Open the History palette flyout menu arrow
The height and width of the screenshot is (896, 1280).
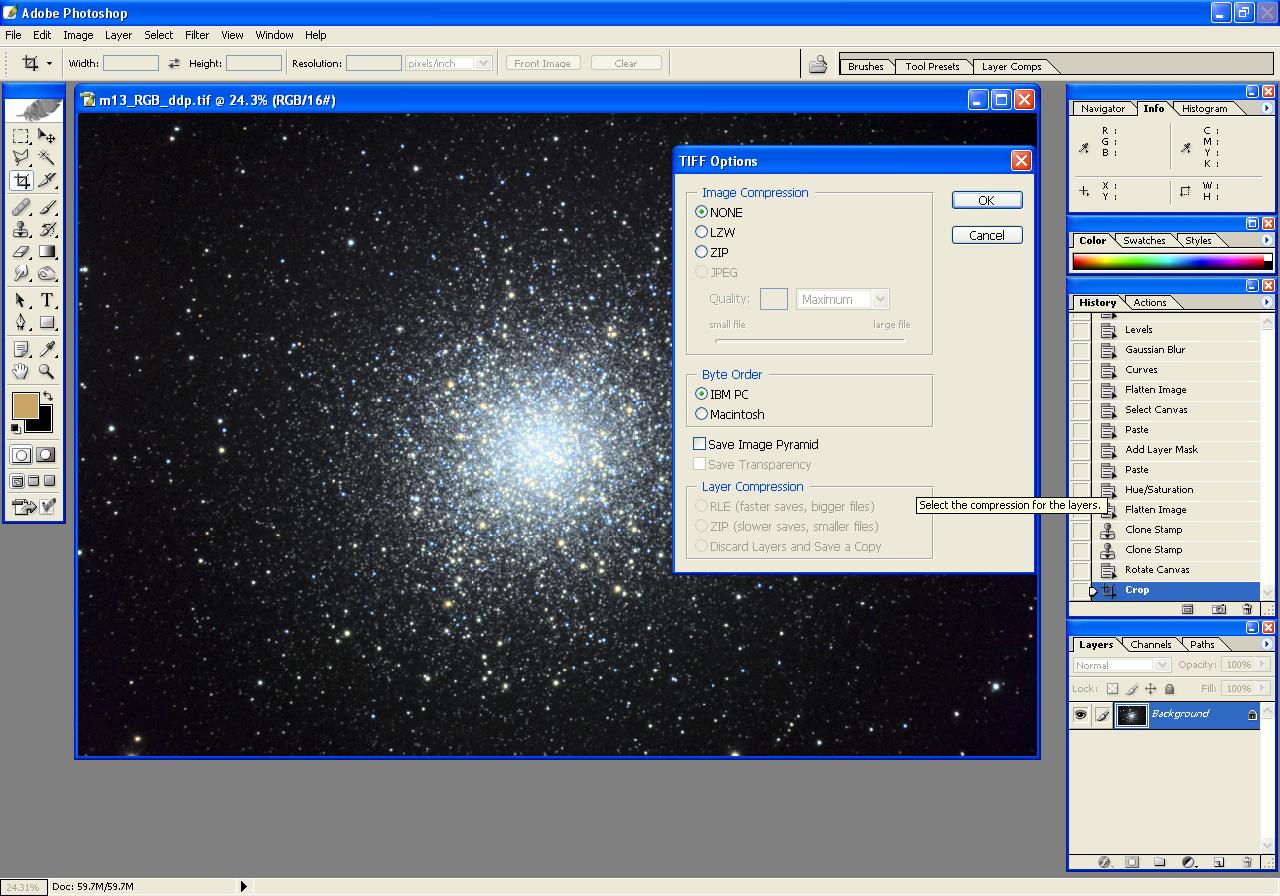(x=1267, y=302)
